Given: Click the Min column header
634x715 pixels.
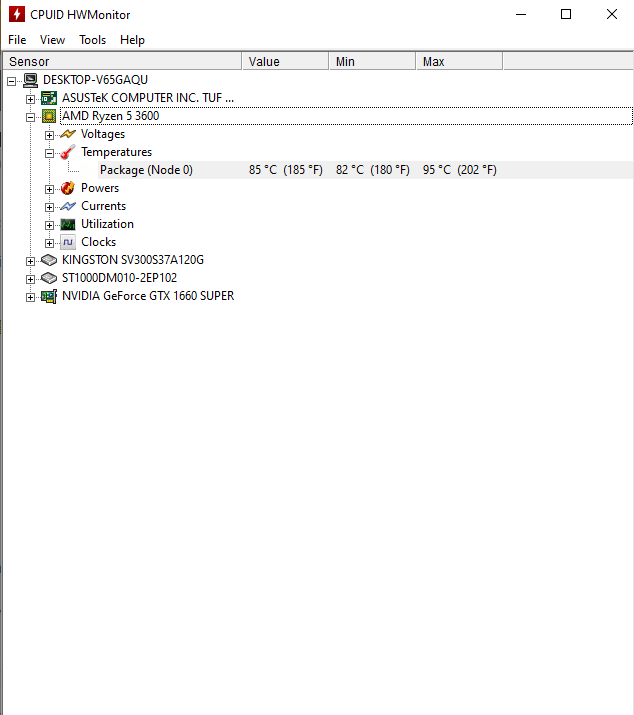Looking at the screenshot, I should pyautogui.click(x=373, y=61).
